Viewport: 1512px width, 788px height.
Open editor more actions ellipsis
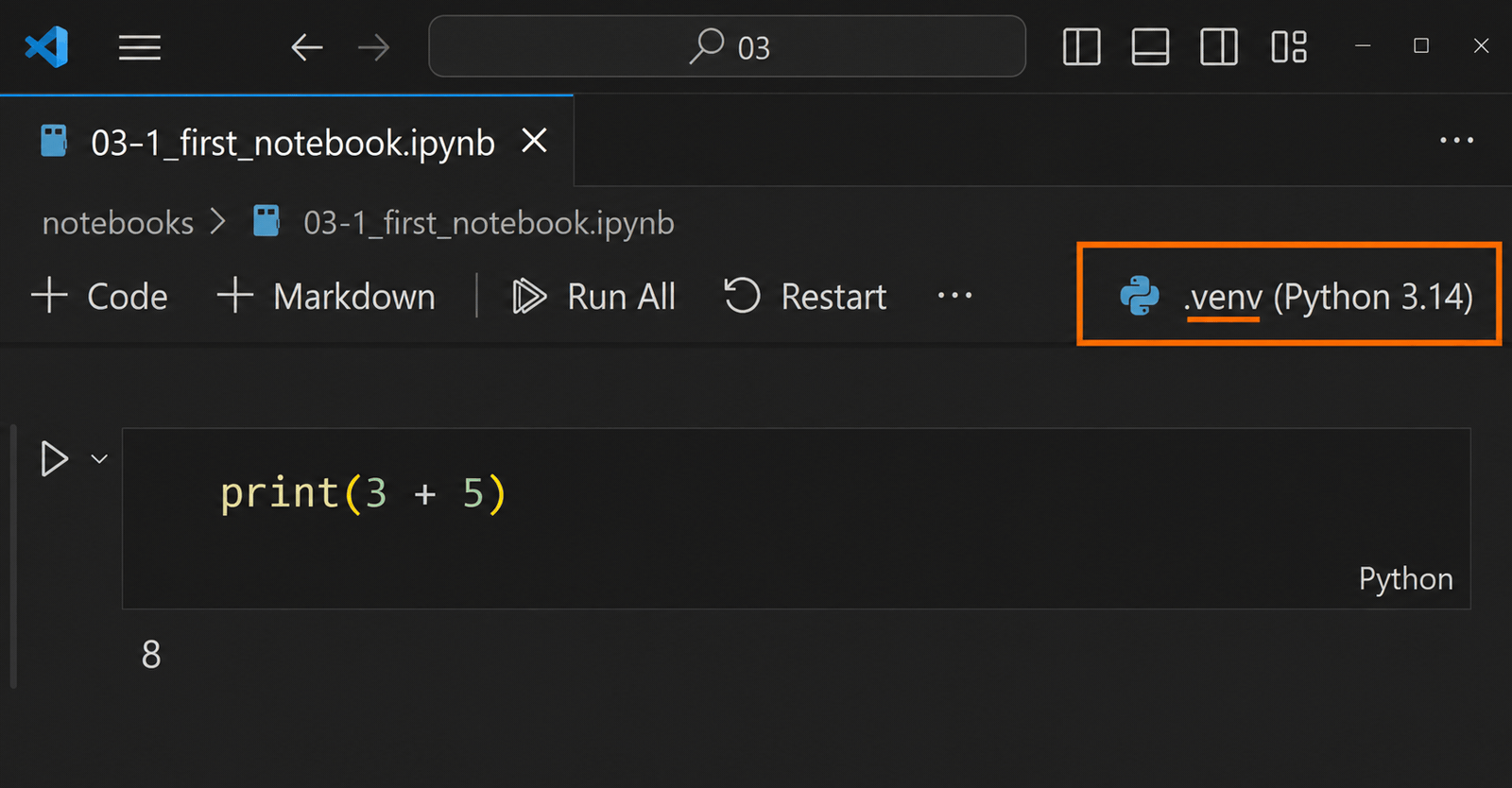[1456, 141]
